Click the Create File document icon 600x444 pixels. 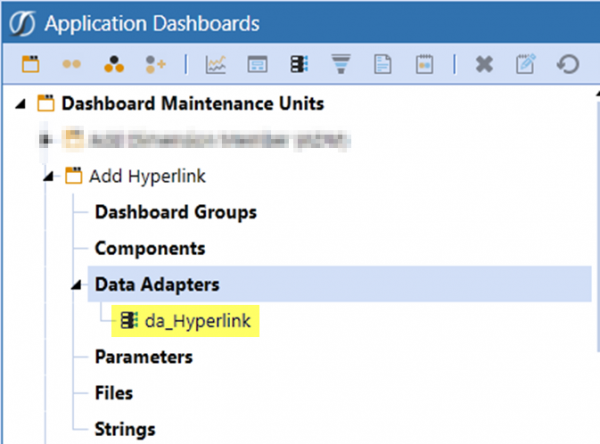(381, 65)
